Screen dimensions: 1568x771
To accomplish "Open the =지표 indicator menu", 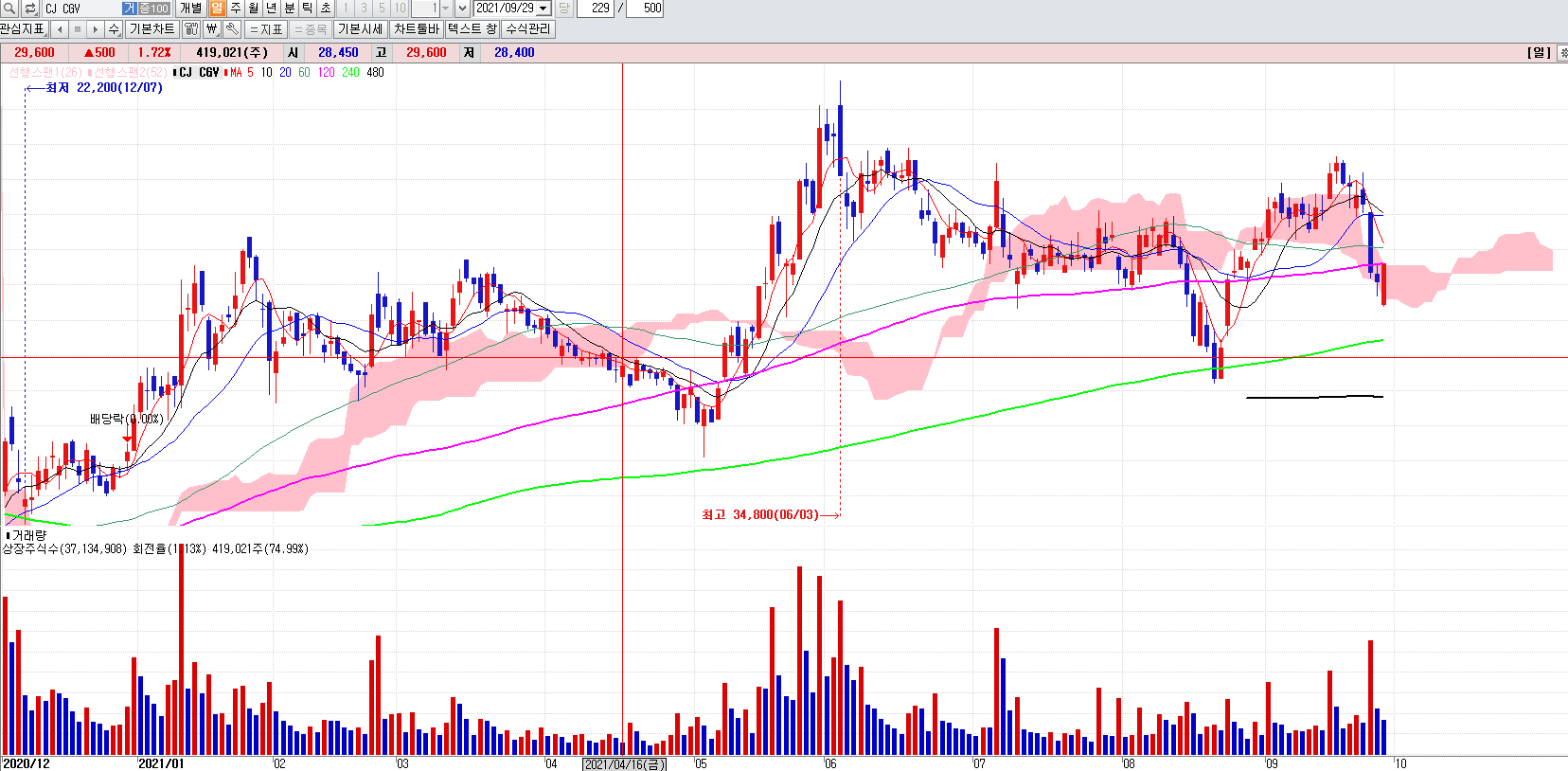I will click(267, 29).
